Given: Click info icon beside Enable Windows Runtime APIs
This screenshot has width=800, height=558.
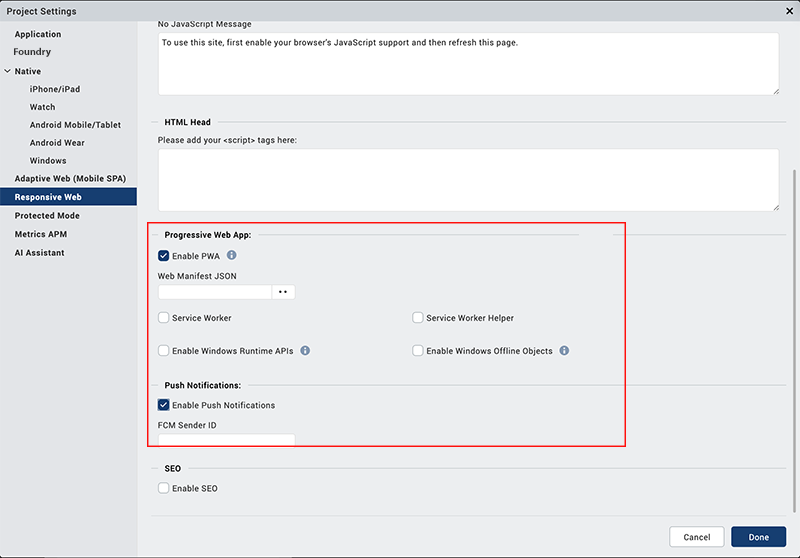Looking at the screenshot, I should pos(305,351).
